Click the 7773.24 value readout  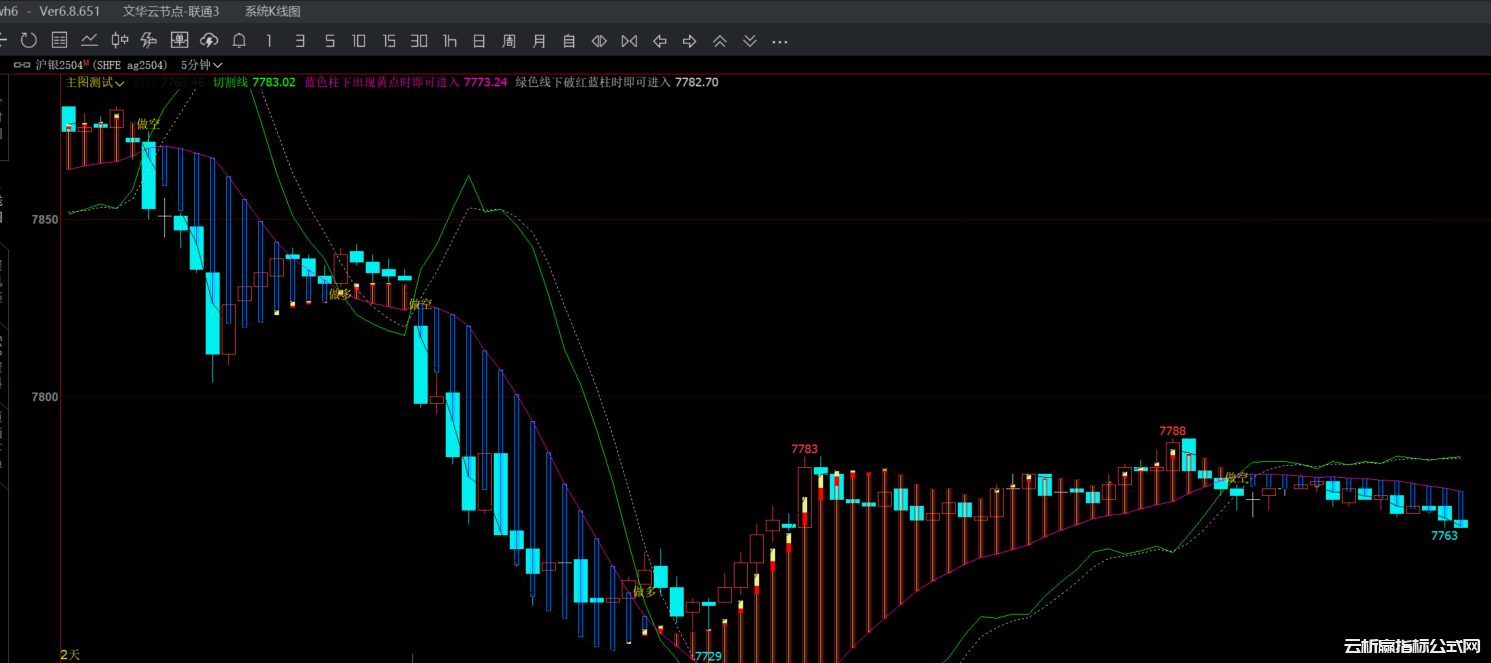(x=486, y=82)
